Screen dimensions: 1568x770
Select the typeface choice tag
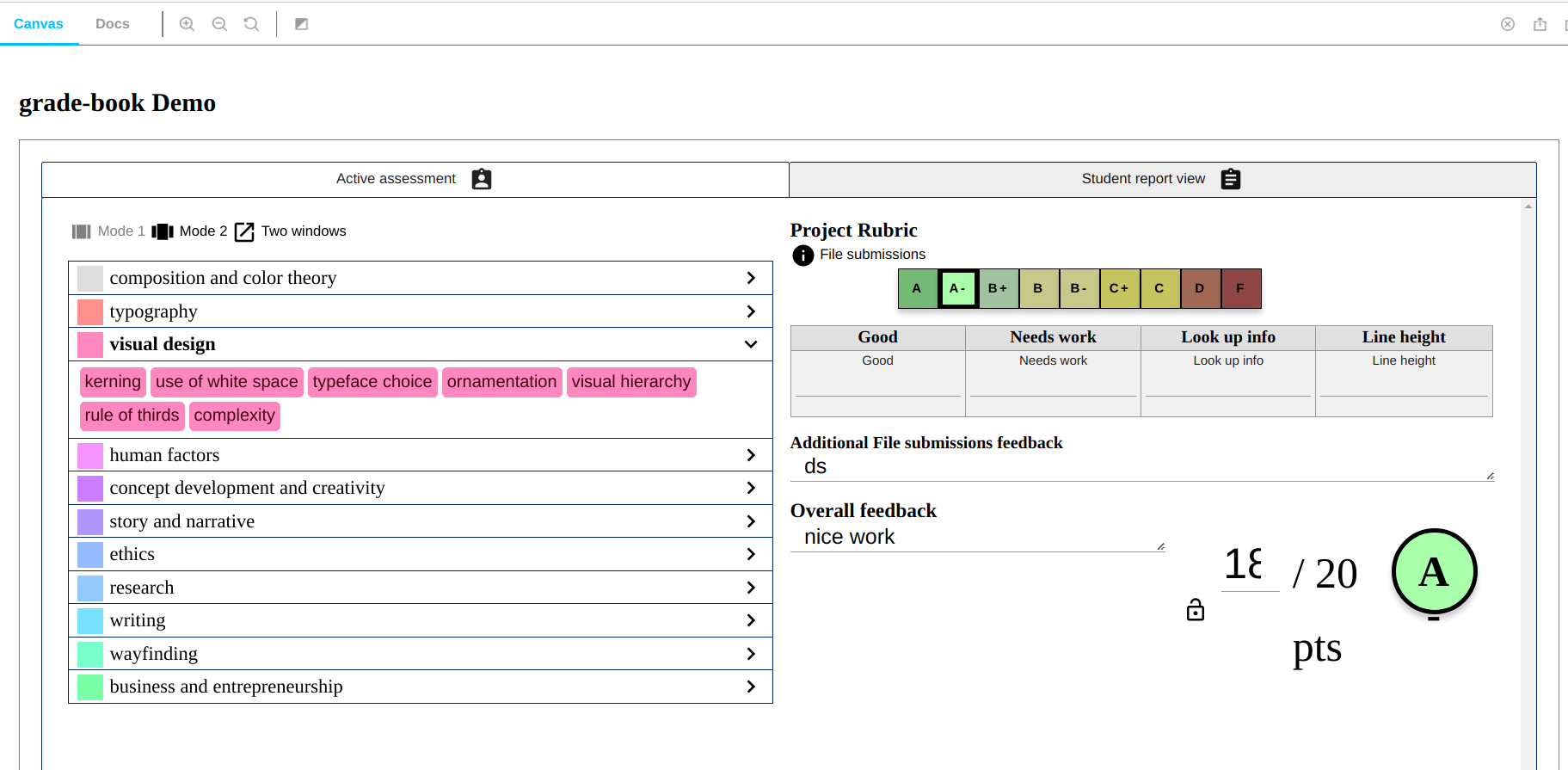tap(372, 382)
